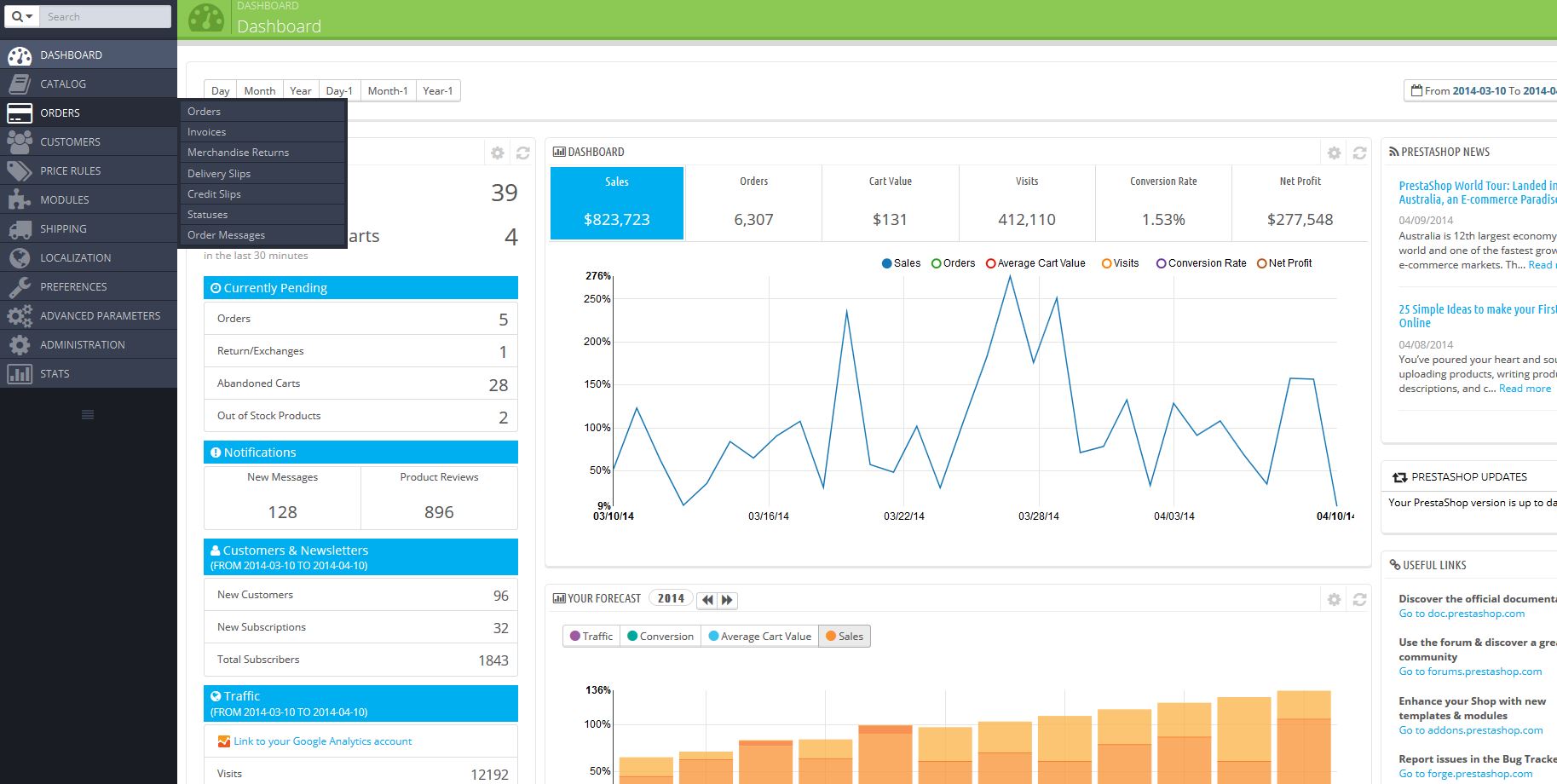This screenshot has width=1557, height=784.
Task: Refresh the Dashboard chart panel
Action: pos(1359,153)
